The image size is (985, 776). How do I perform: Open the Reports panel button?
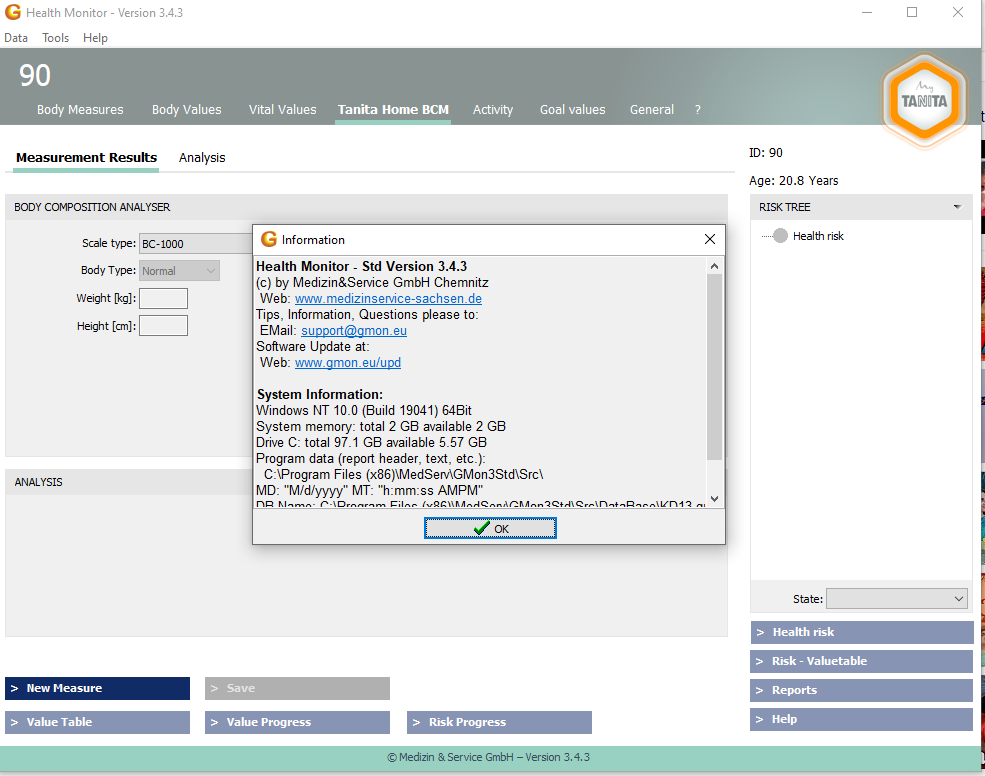coord(861,690)
